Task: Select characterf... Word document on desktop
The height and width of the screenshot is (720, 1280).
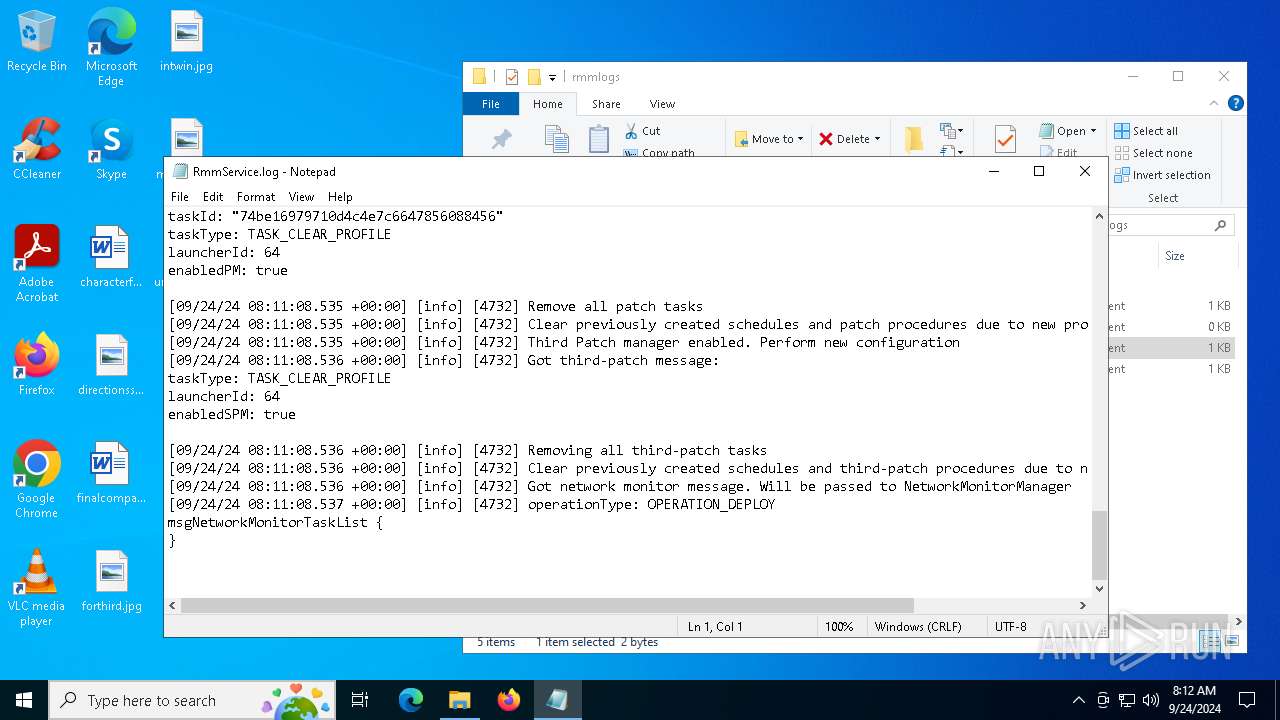Action: [x=111, y=258]
